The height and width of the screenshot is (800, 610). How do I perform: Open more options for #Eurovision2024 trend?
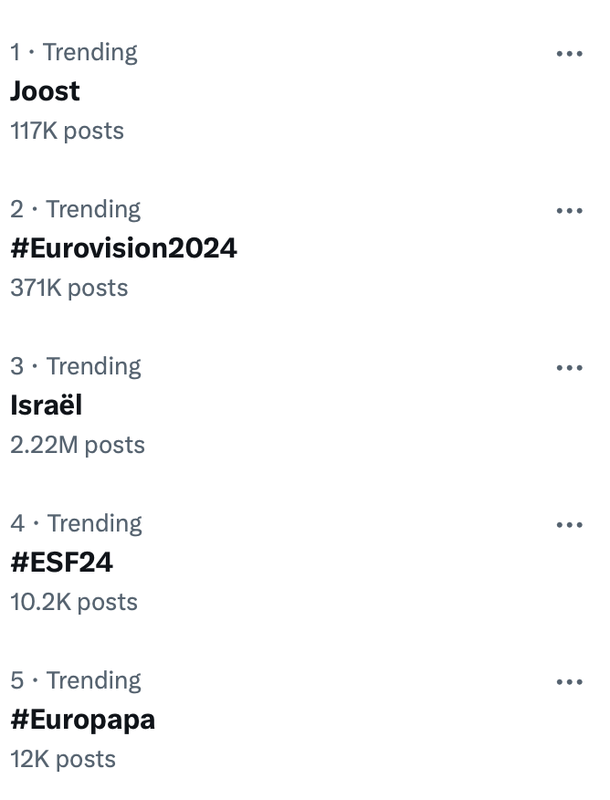(569, 211)
